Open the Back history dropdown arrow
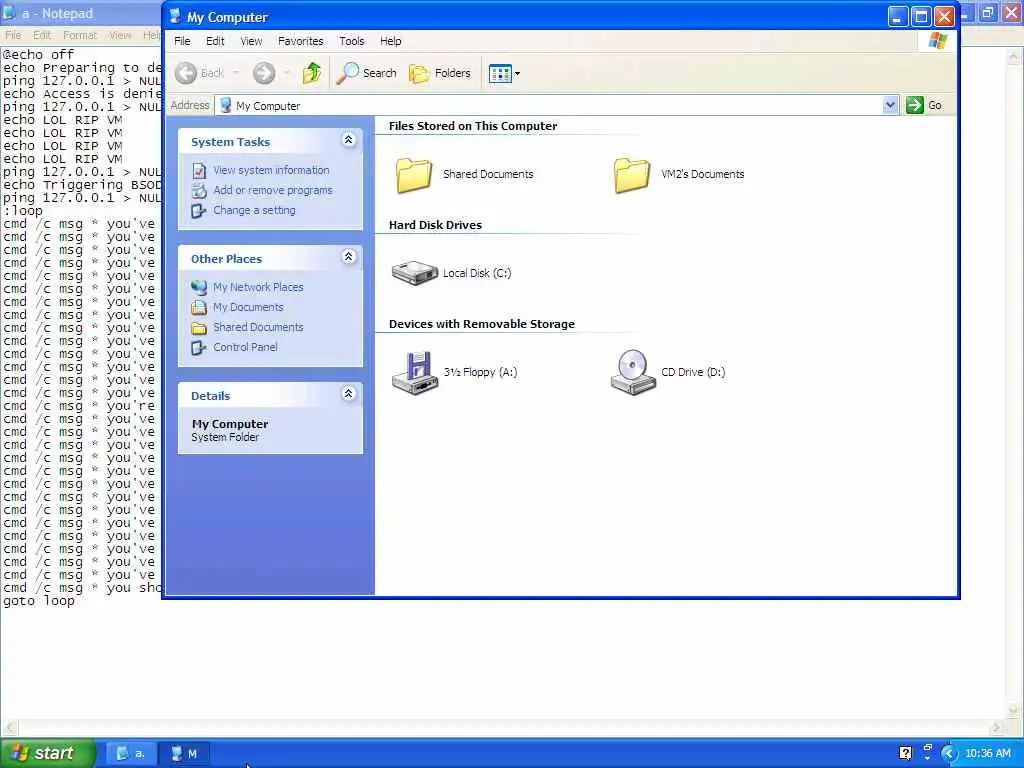 pos(236,73)
